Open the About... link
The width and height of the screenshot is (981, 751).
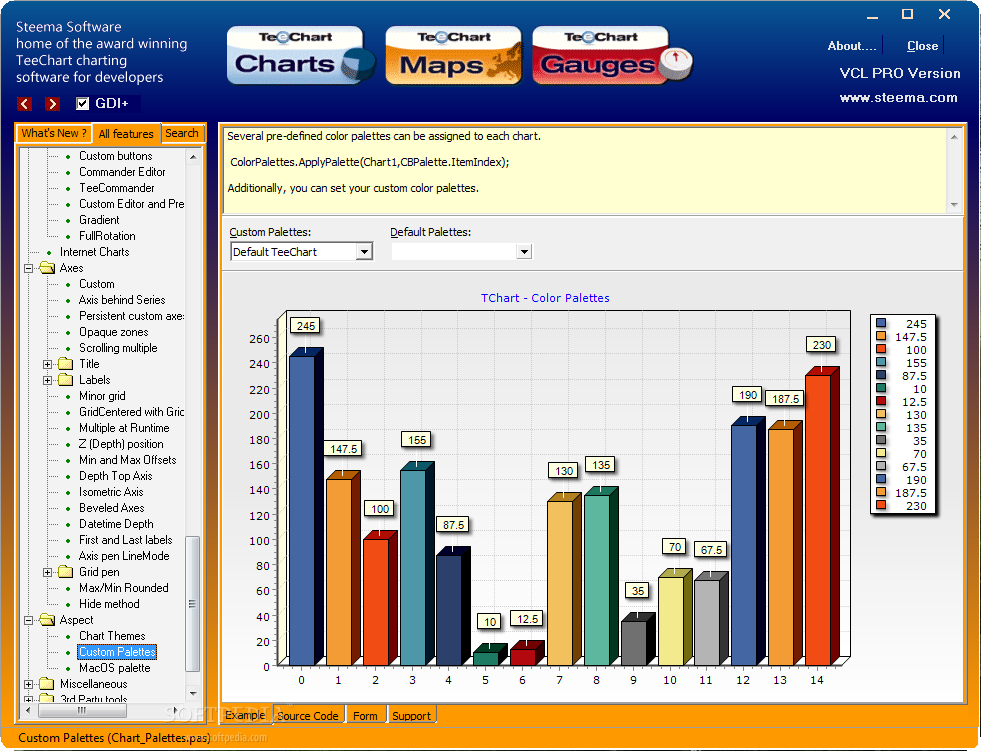click(851, 46)
